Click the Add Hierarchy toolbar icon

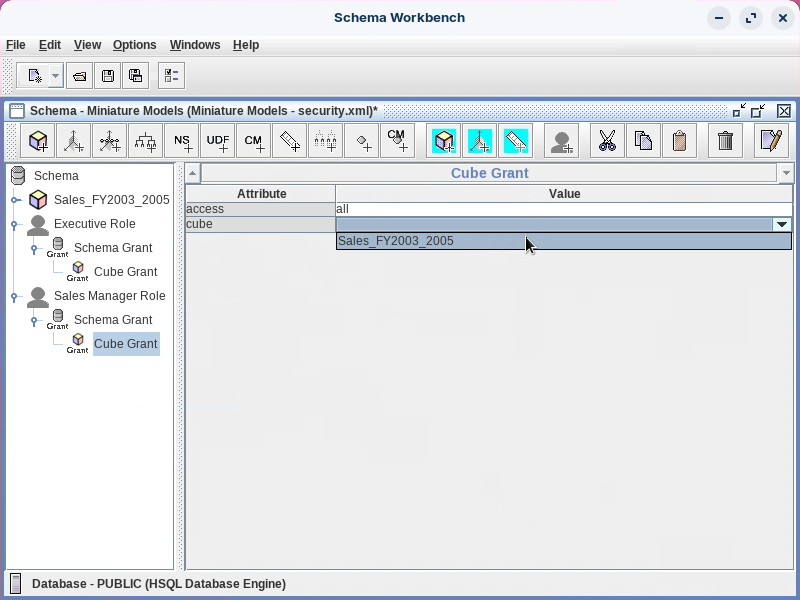point(146,141)
